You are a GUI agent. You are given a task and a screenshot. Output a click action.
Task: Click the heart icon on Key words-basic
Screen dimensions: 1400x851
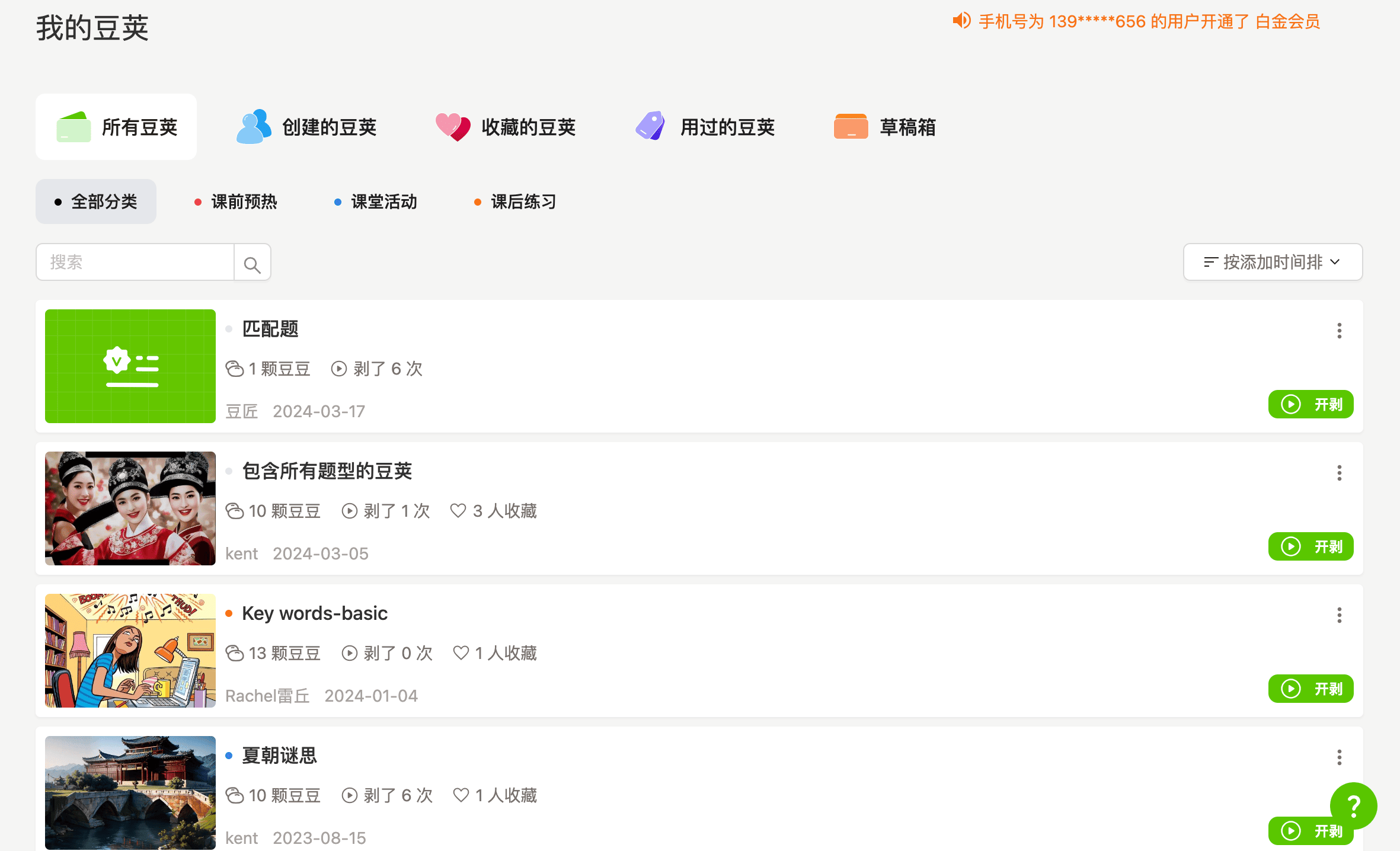pos(461,653)
